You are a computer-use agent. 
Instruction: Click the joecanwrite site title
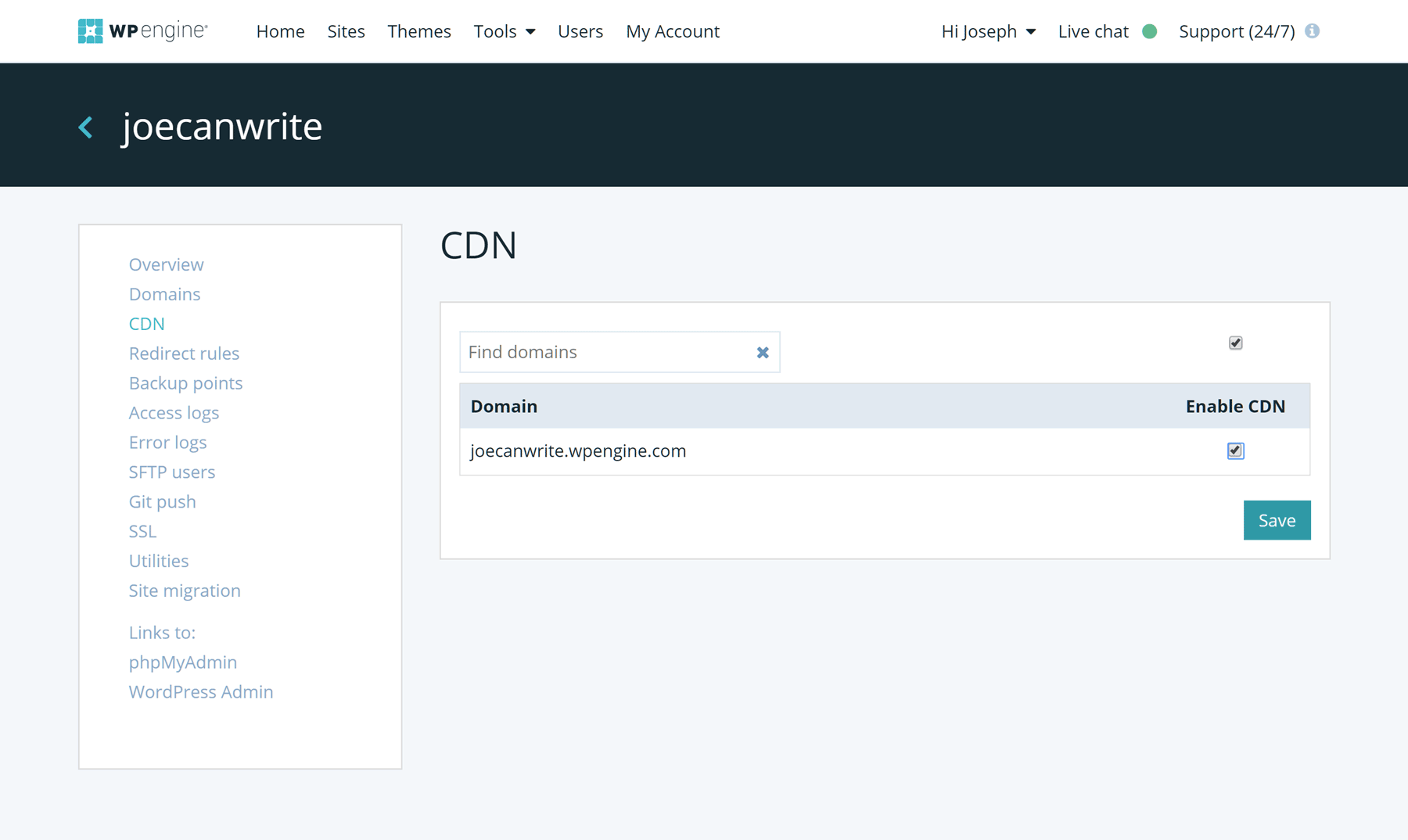coord(222,127)
